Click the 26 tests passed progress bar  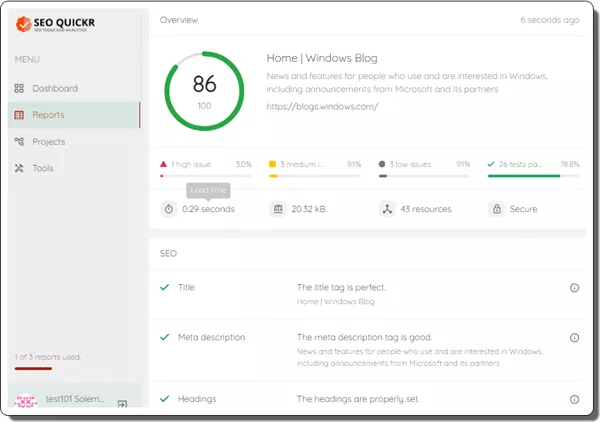532,175
